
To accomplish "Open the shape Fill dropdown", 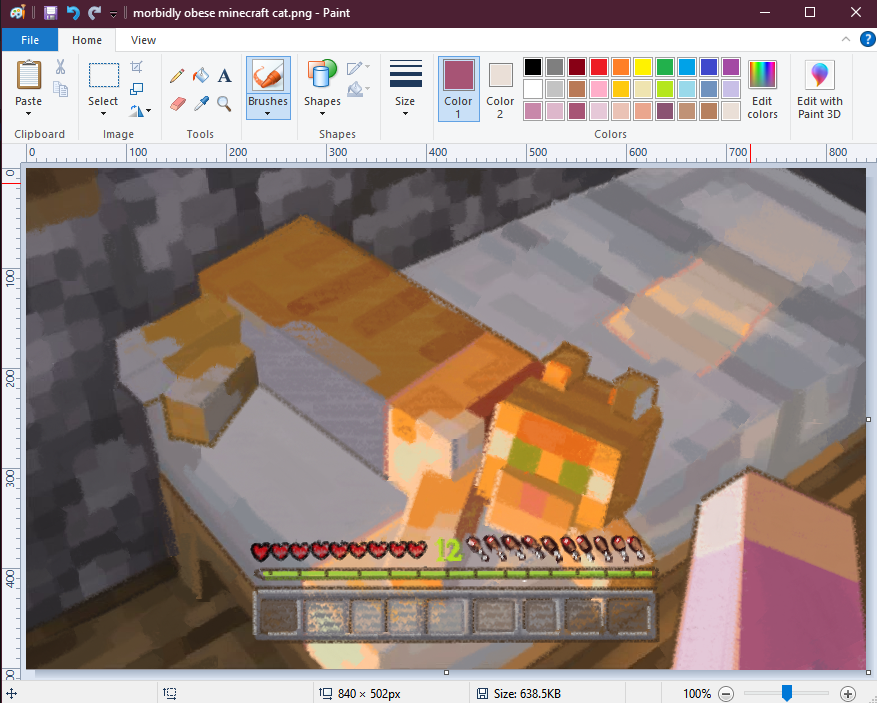I will pos(358,89).
